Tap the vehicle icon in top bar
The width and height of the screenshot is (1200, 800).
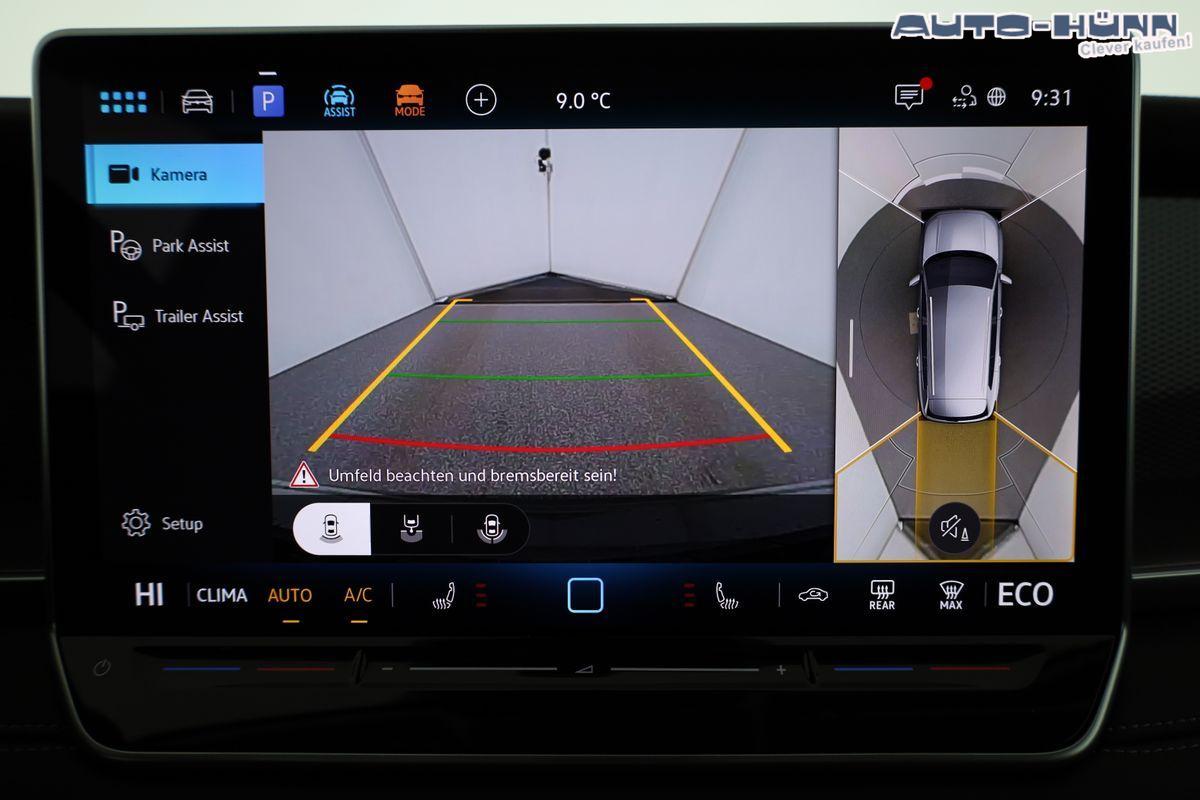[197, 101]
